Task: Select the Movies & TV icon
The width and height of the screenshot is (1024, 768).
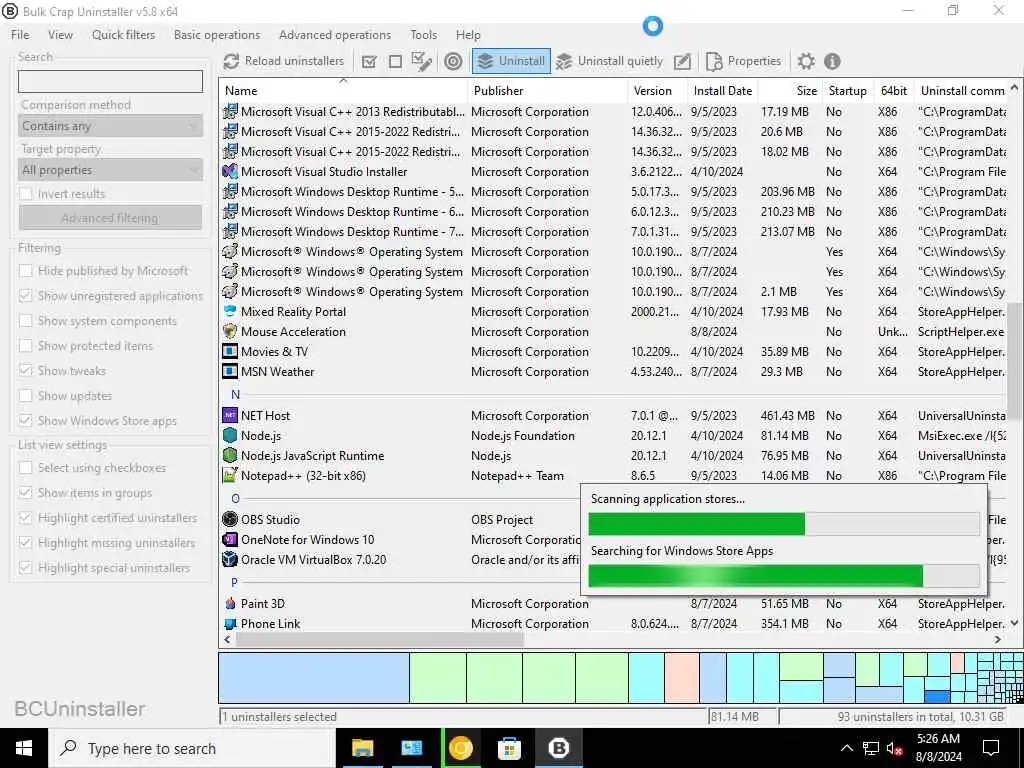Action: click(230, 352)
